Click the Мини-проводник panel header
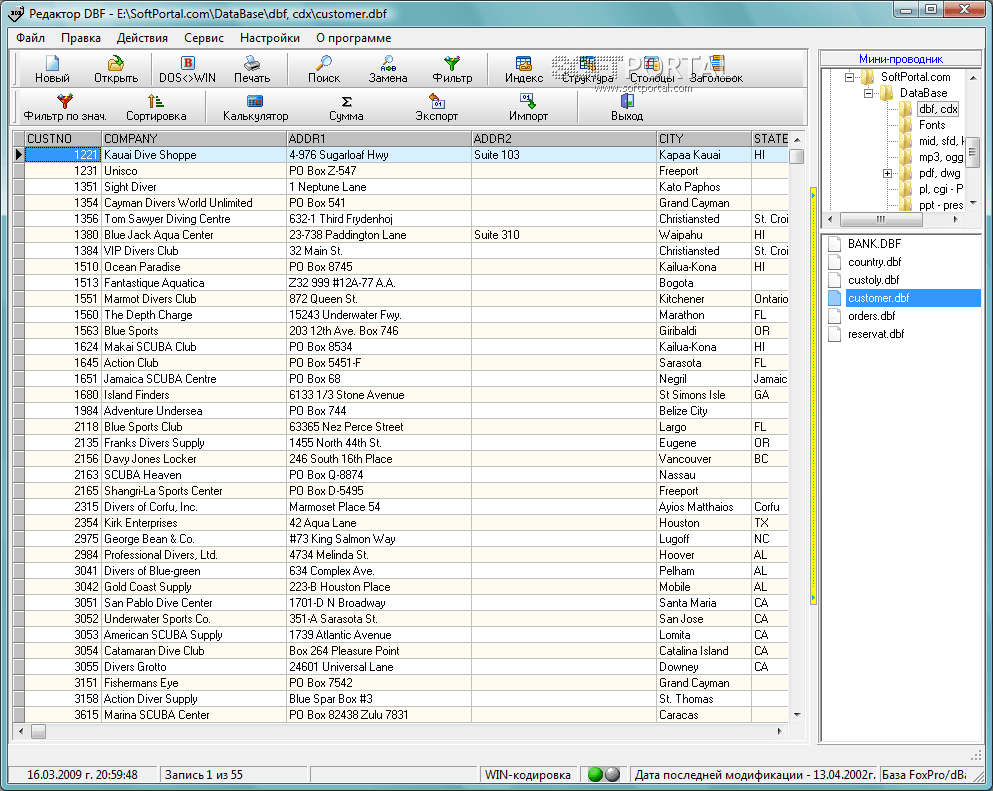The image size is (993, 791). tap(900, 59)
